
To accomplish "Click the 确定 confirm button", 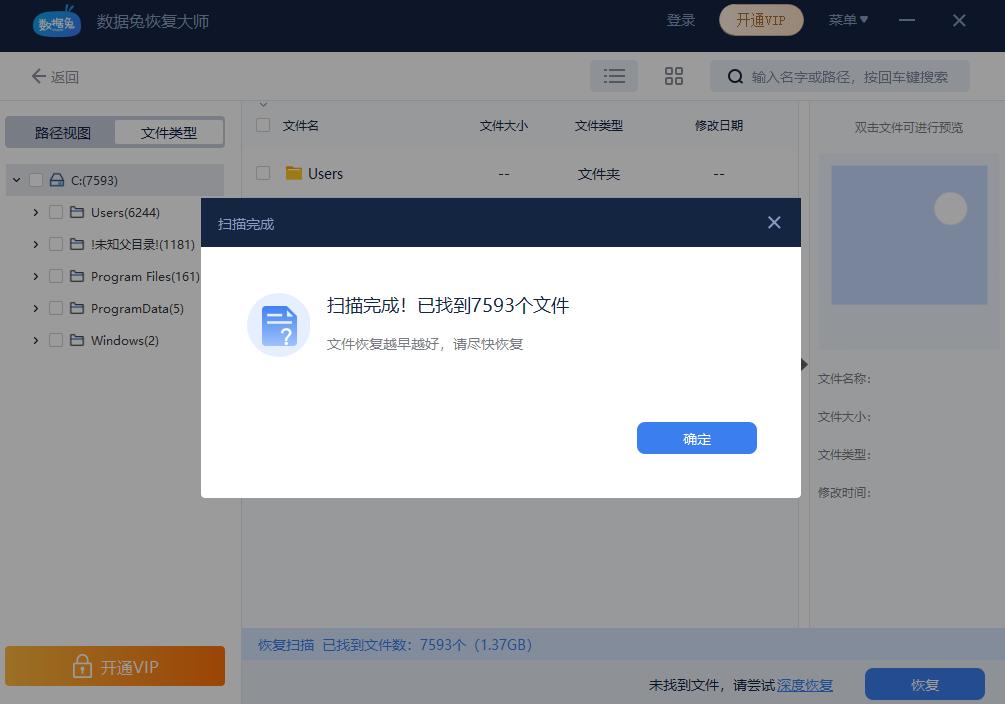I will pyautogui.click(x=696, y=438).
